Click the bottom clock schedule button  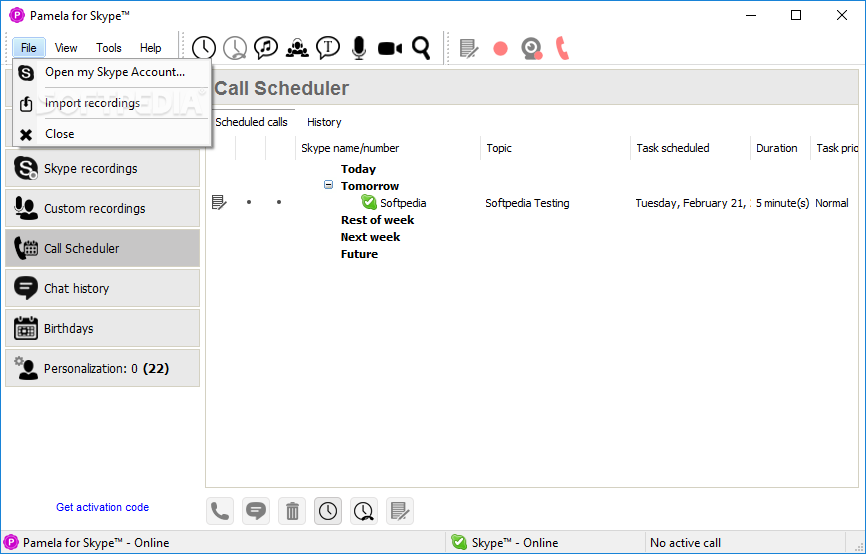tap(328, 511)
